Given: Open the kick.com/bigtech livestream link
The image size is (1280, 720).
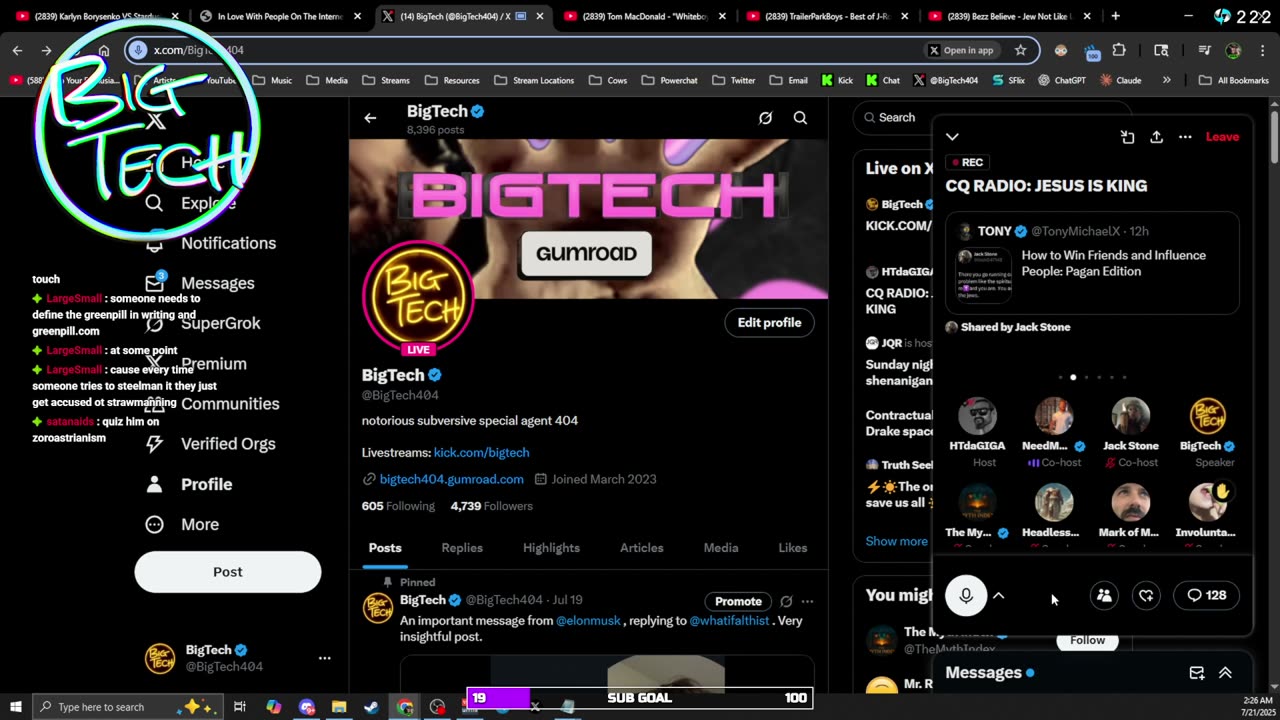Looking at the screenshot, I should tap(481, 452).
